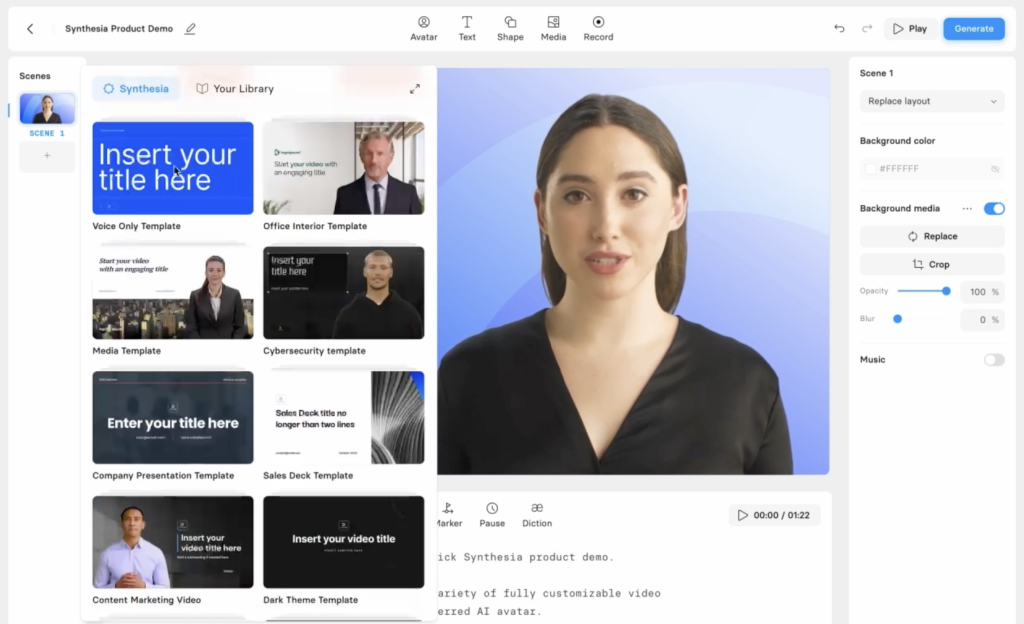The height and width of the screenshot is (624, 1024).
Task: Add a new scene with plus
Action: click(47, 156)
